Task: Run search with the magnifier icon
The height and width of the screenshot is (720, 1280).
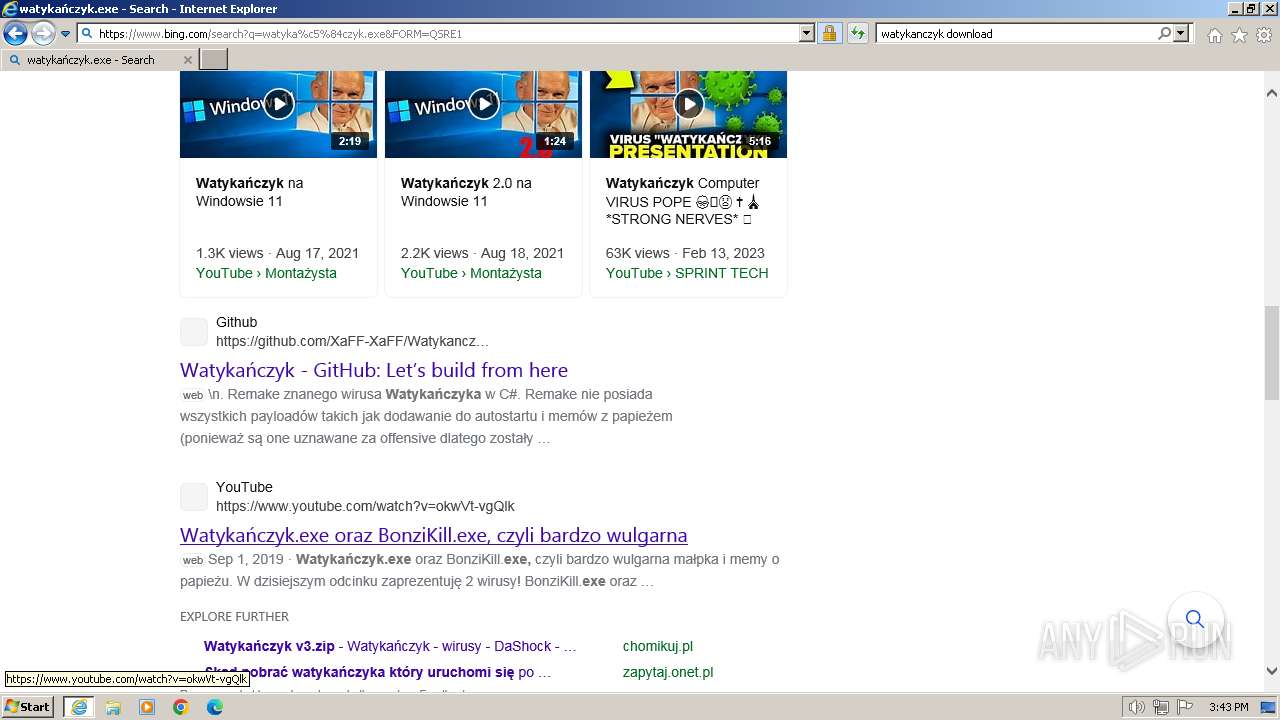Action: click(x=1164, y=33)
